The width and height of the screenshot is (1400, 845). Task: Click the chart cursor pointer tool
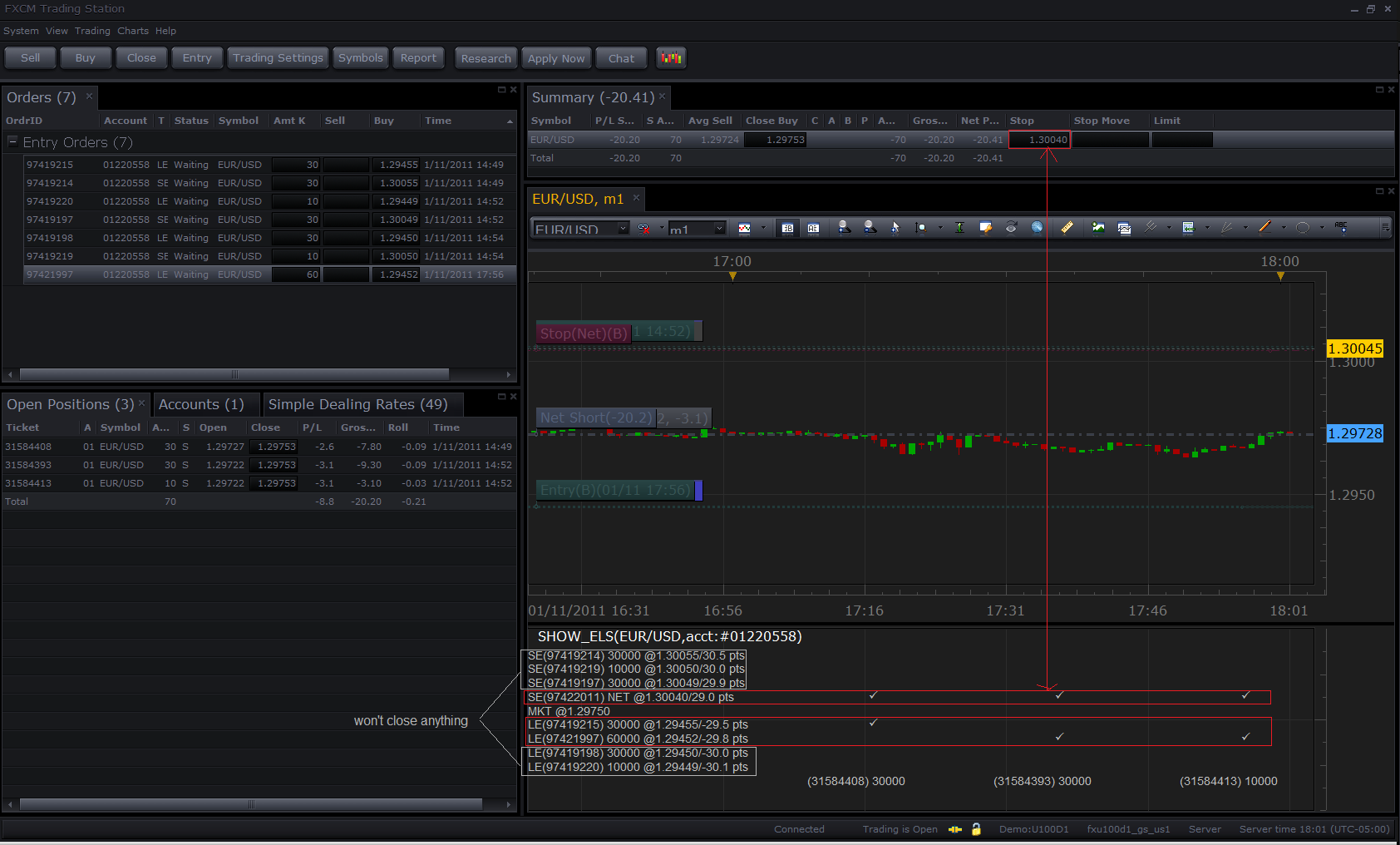[x=895, y=228]
